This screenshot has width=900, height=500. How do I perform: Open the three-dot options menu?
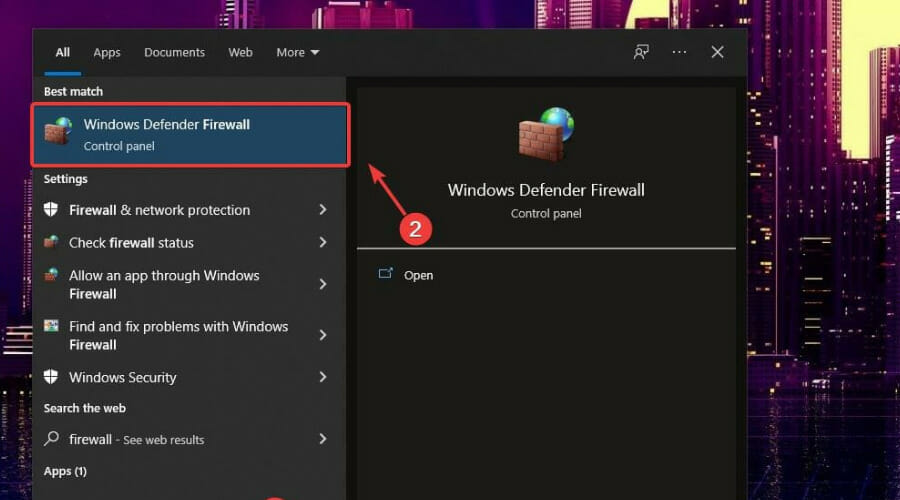click(x=679, y=52)
